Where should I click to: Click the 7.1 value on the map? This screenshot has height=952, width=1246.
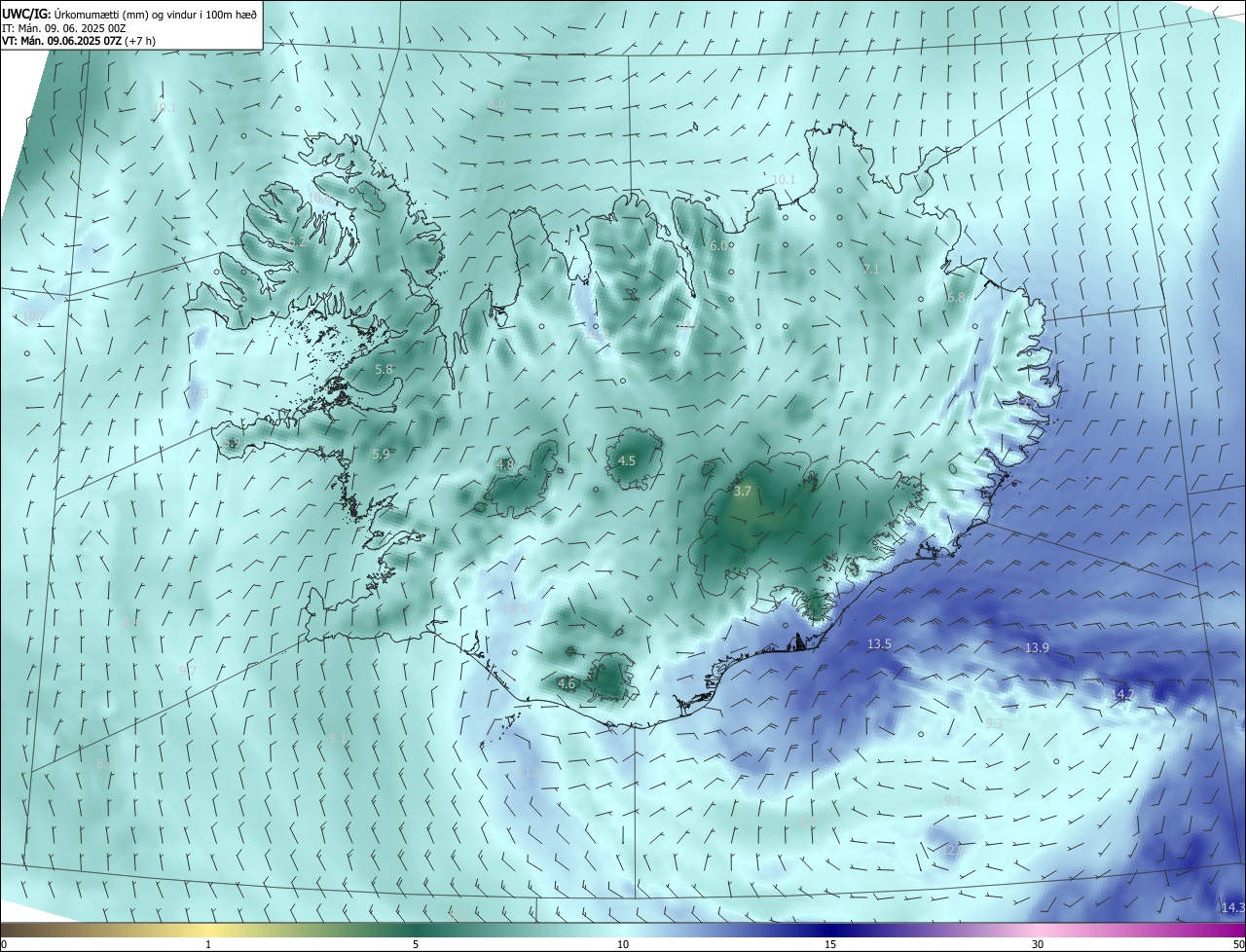click(870, 269)
